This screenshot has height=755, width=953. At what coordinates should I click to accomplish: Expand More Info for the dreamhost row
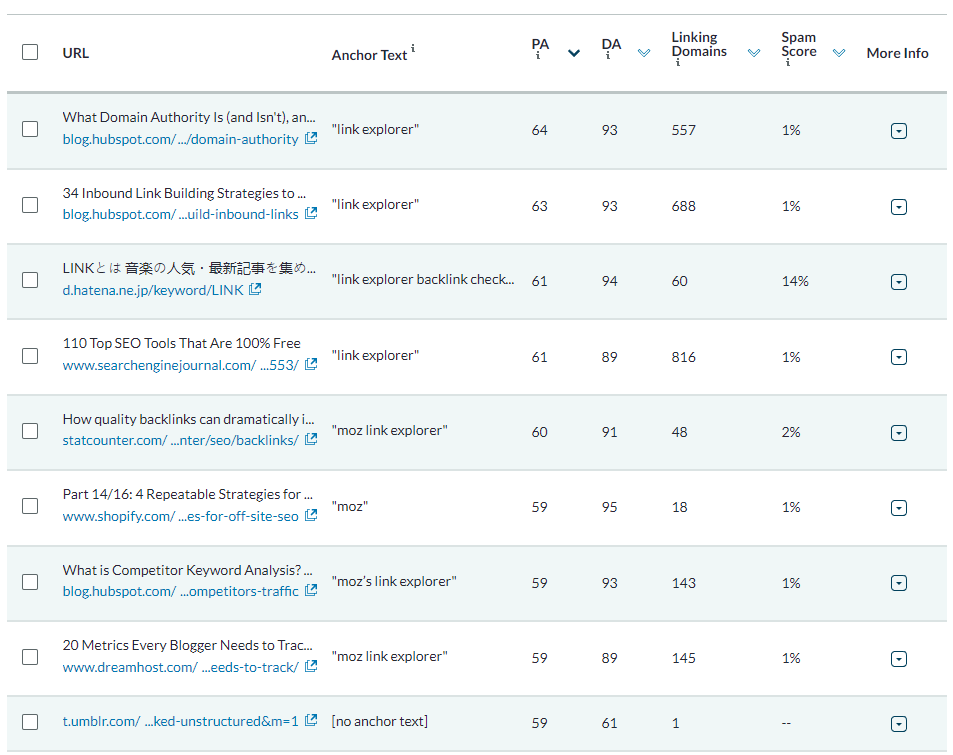898,657
